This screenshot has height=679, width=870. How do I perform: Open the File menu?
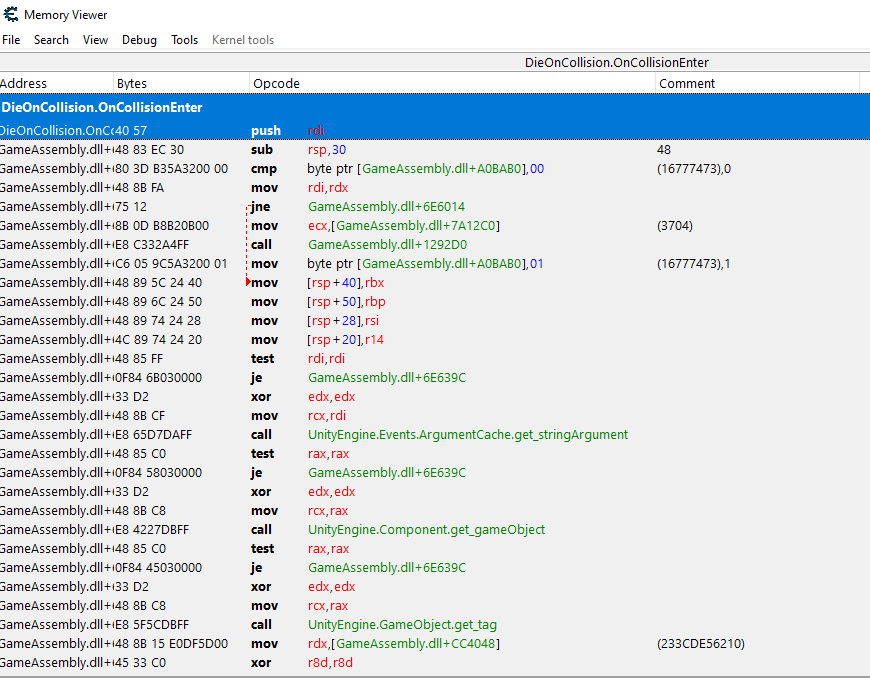click(11, 40)
